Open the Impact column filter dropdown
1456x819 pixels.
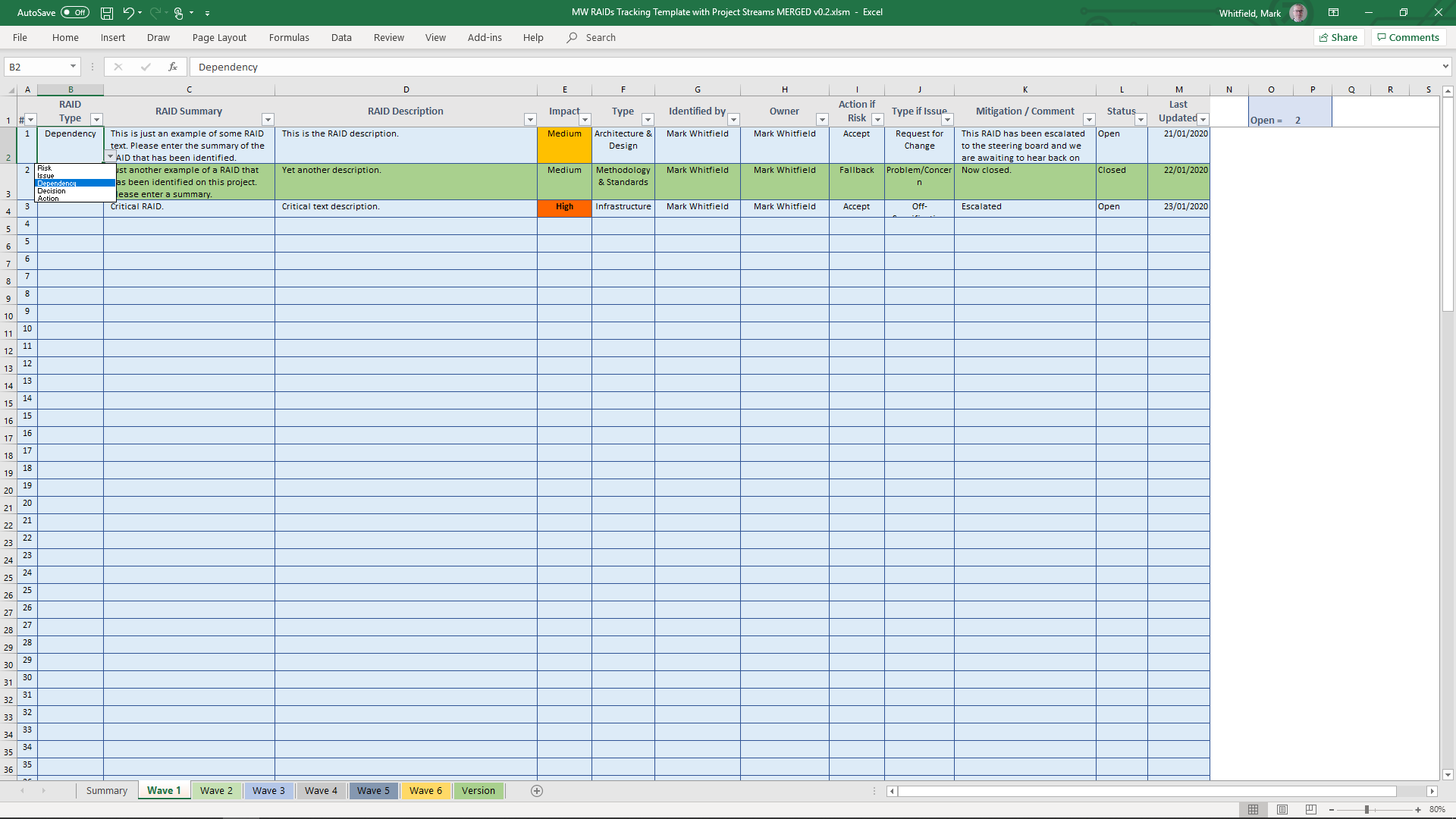click(585, 120)
